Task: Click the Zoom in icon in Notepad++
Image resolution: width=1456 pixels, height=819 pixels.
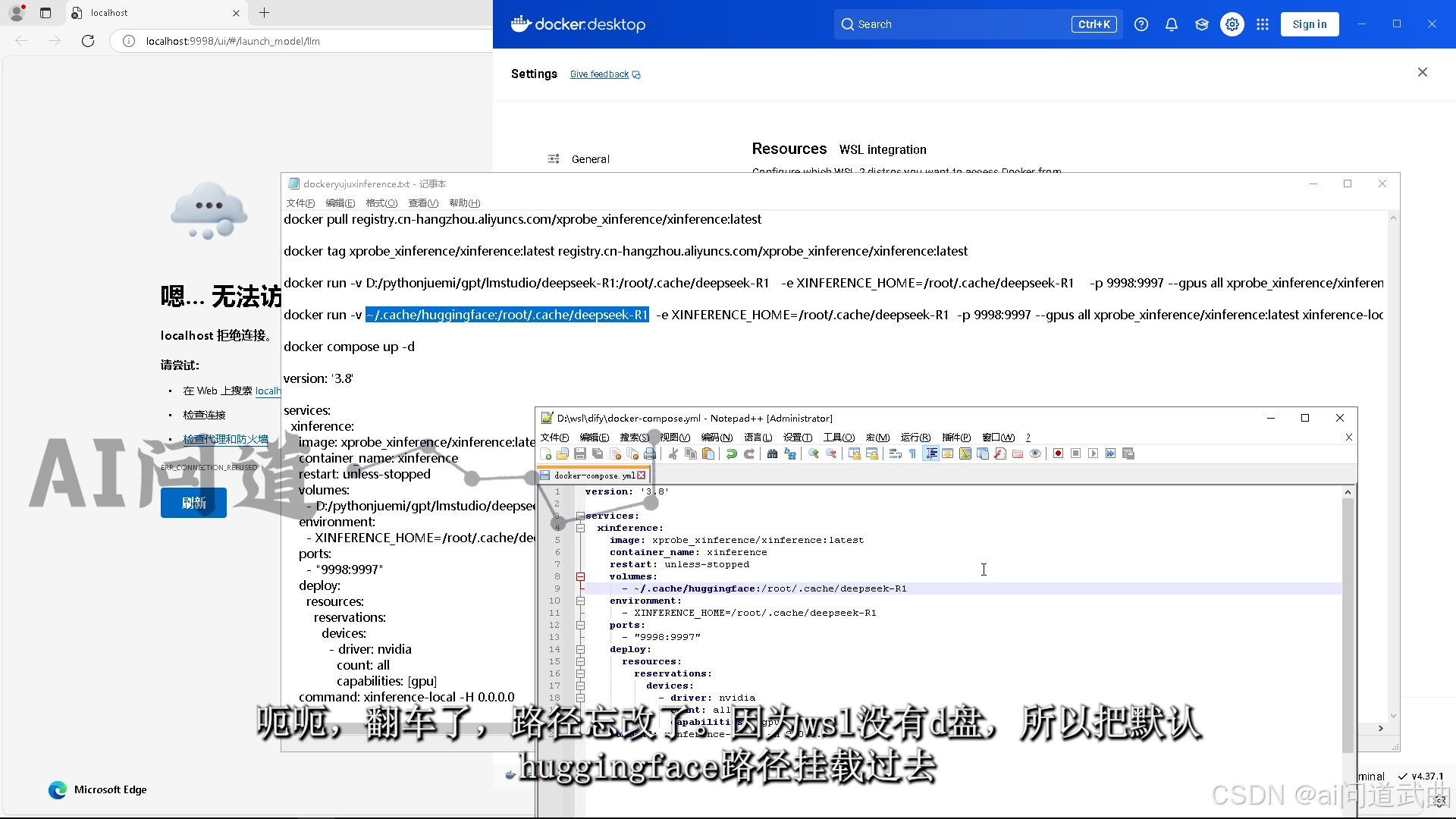Action: pos(814,453)
